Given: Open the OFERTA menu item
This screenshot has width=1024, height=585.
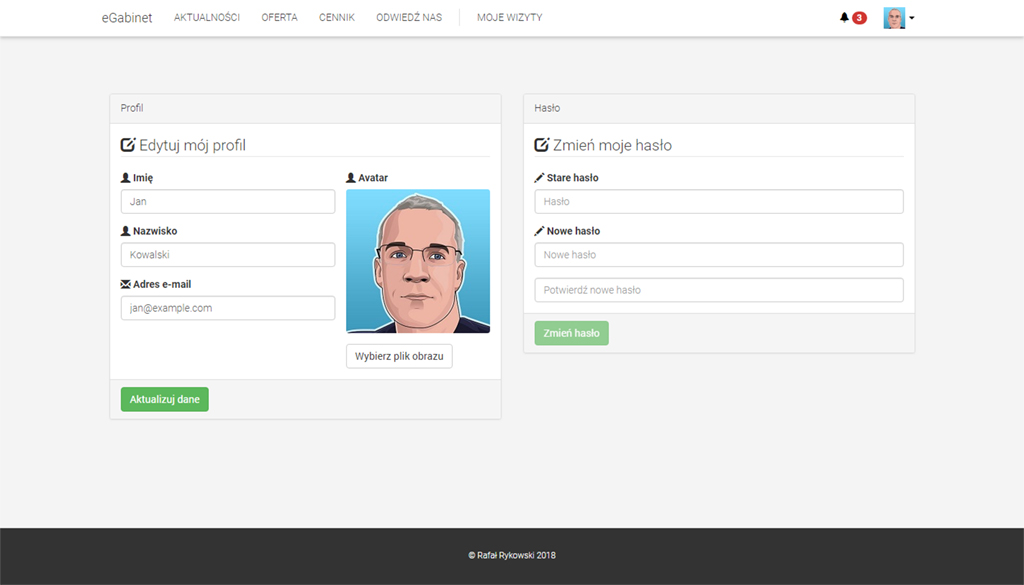Looking at the screenshot, I should point(280,18).
